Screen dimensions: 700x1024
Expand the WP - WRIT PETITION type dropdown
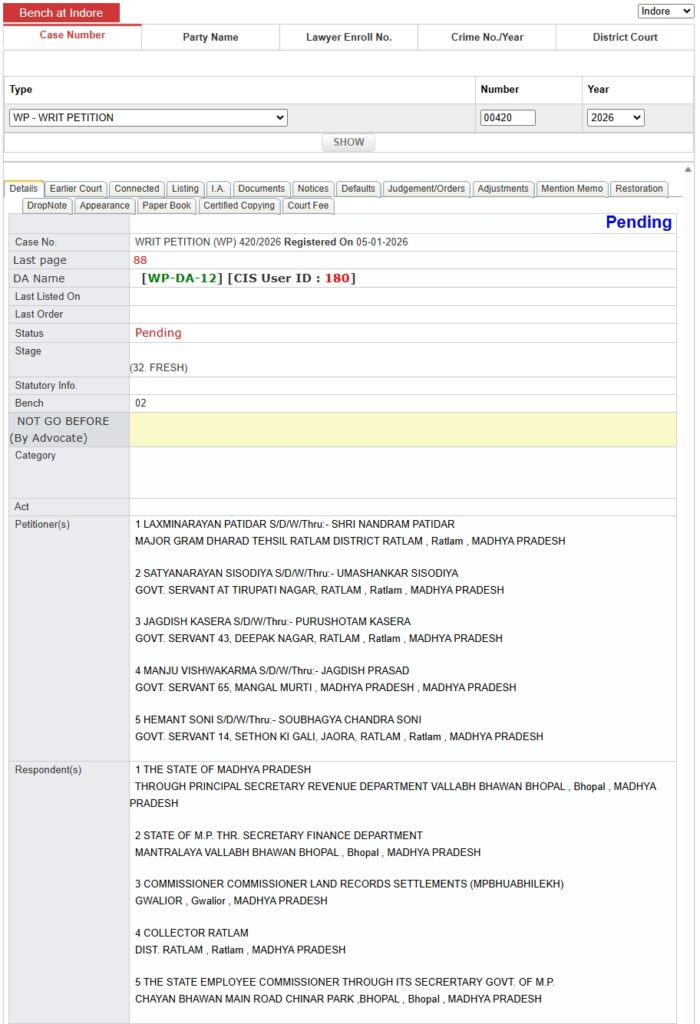148,118
